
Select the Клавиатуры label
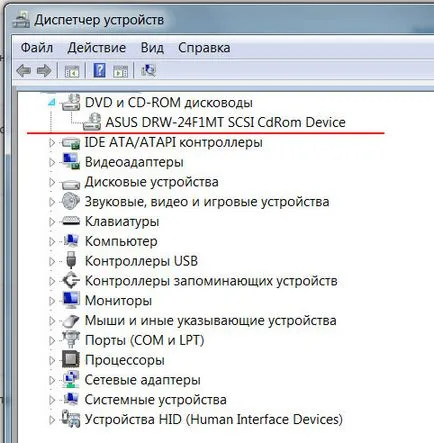coord(122,222)
